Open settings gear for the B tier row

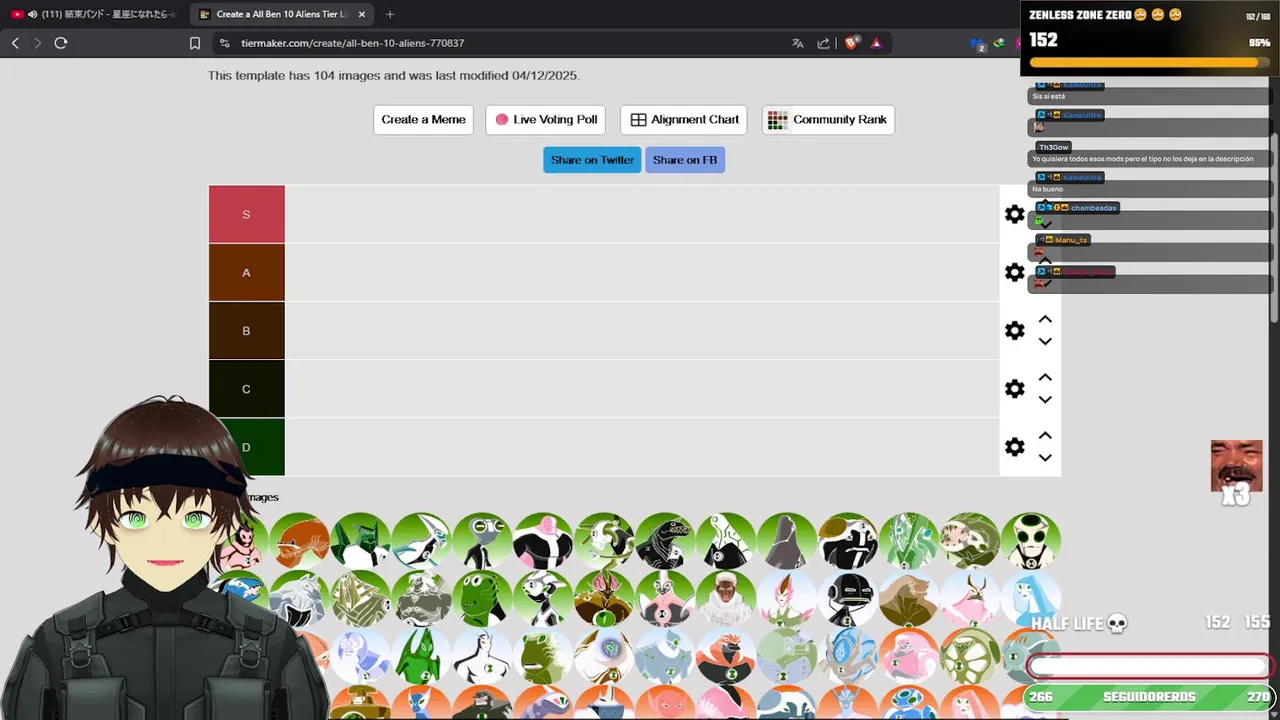point(1015,331)
